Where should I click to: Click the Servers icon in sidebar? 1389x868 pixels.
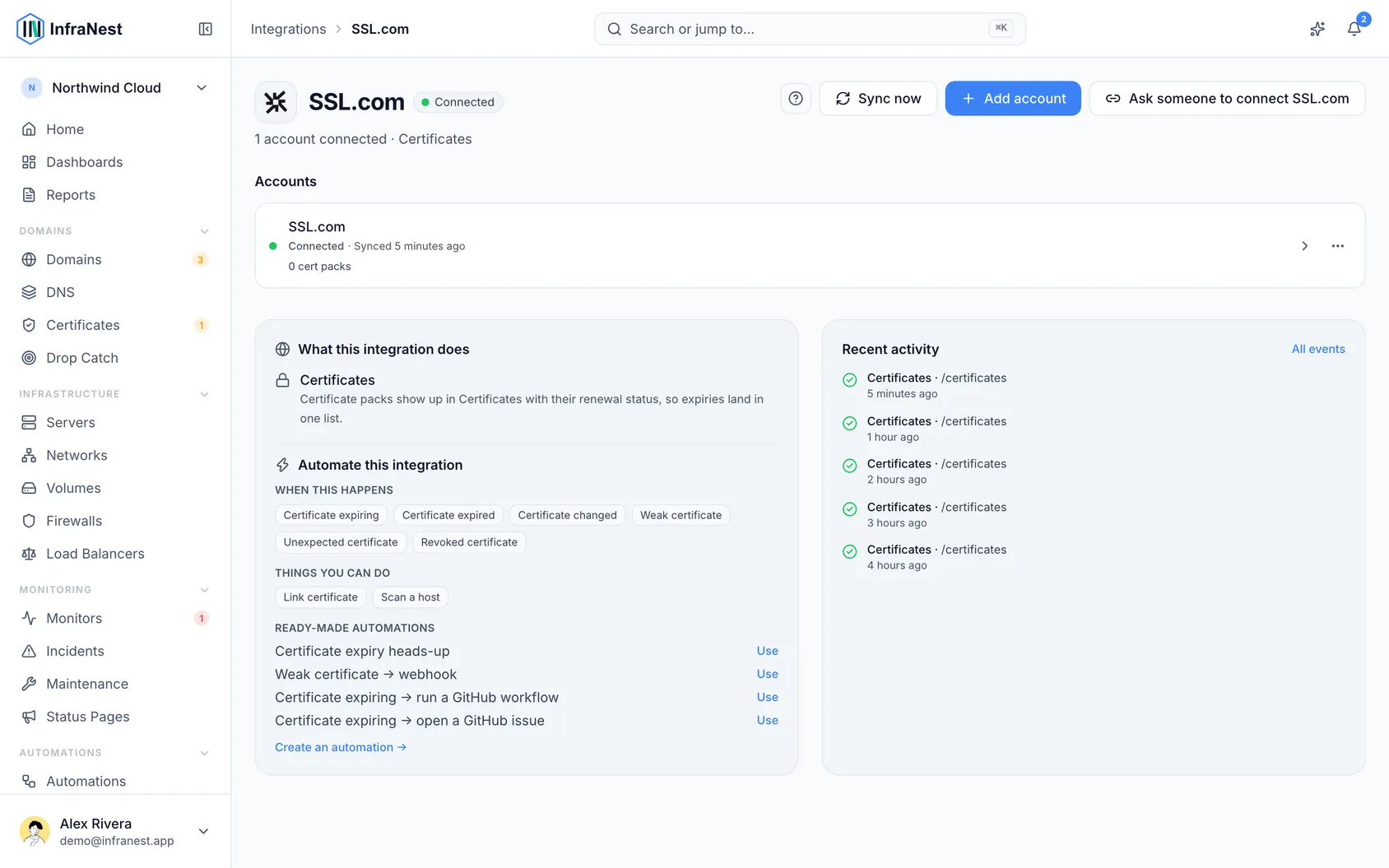[x=29, y=422]
